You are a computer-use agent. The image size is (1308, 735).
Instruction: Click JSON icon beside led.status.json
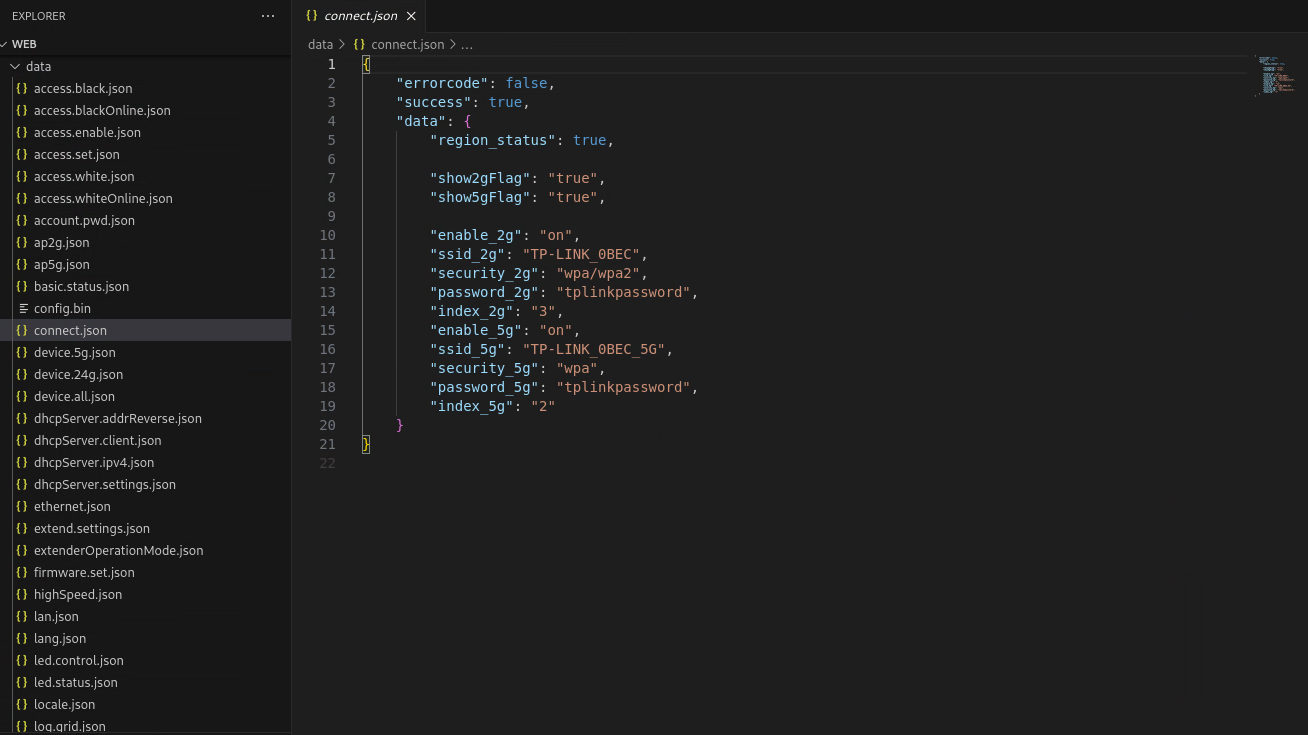(23, 682)
